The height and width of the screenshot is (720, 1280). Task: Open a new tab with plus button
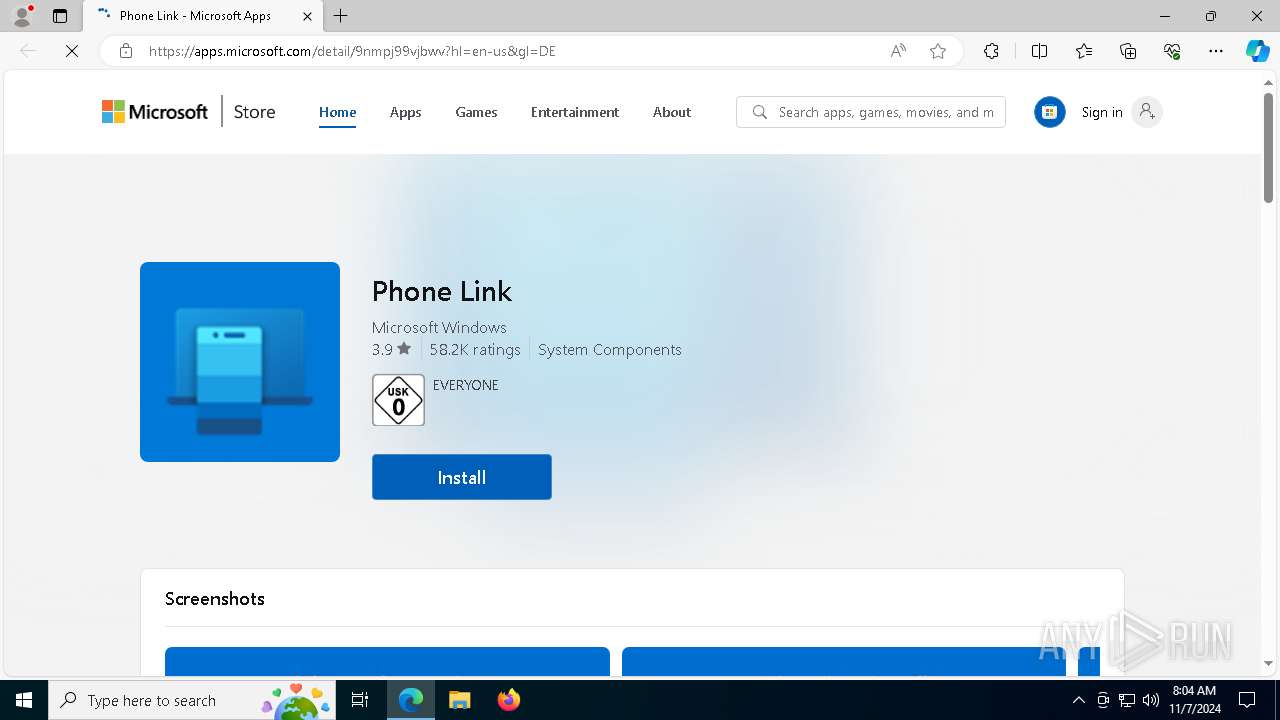(x=341, y=16)
